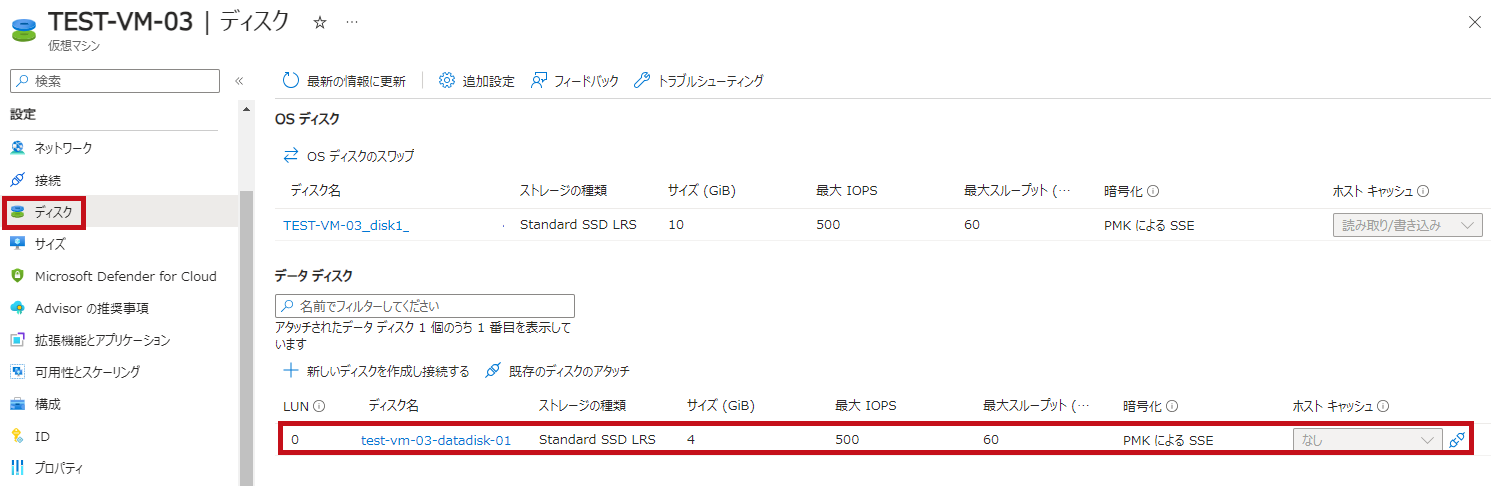Click the info icon next to LUN
Screen dimensions: 1493x486
pos(319,406)
